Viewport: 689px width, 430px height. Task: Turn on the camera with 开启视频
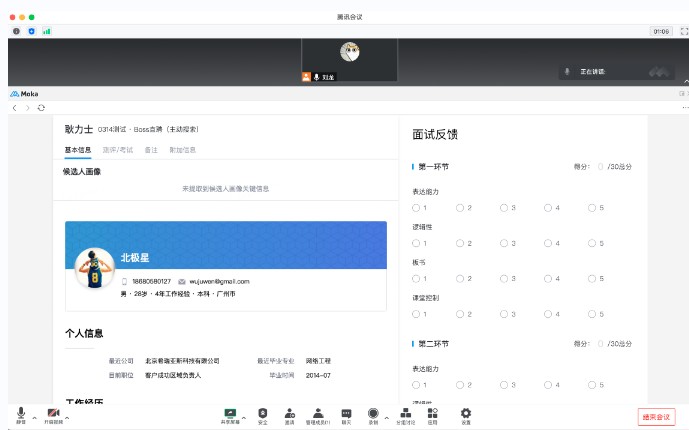tap(53, 413)
